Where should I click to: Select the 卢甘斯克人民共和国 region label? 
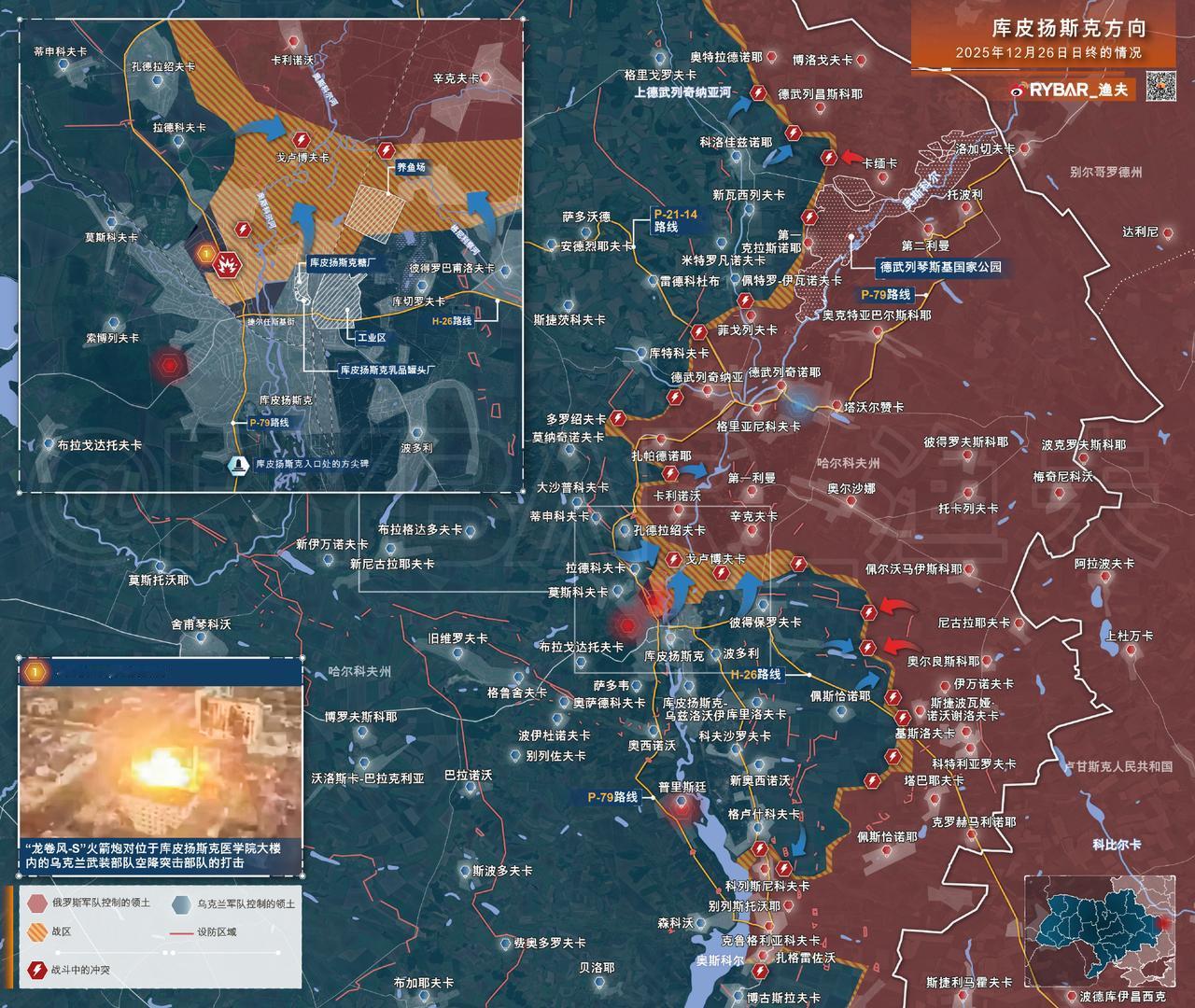[1118, 766]
